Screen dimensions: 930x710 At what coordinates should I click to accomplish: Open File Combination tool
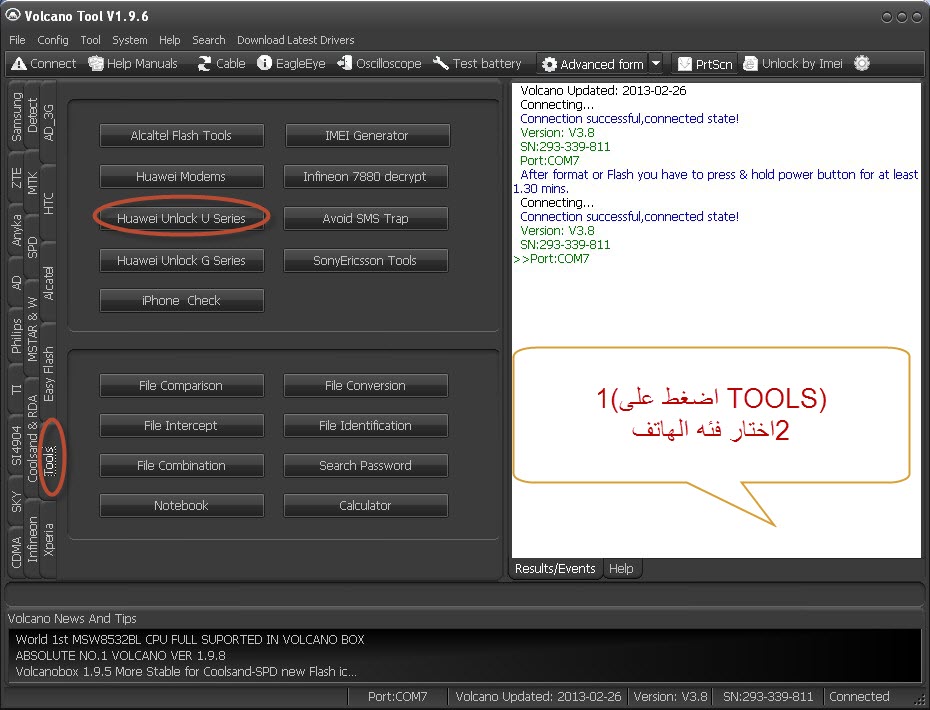pyautogui.click(x=181, y=466)
